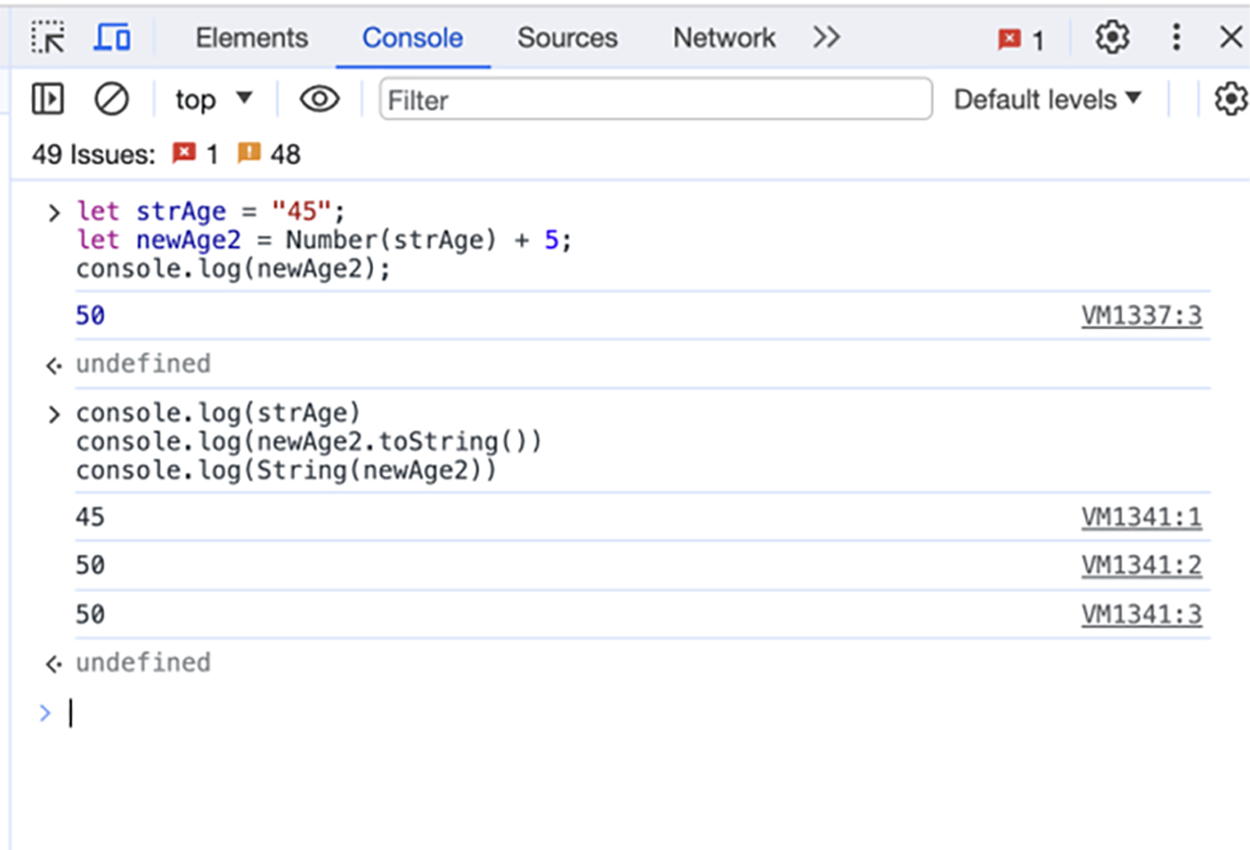1250x850 pixels.
Task: Switch to the Network panel
Action: [x=723, y=37]
